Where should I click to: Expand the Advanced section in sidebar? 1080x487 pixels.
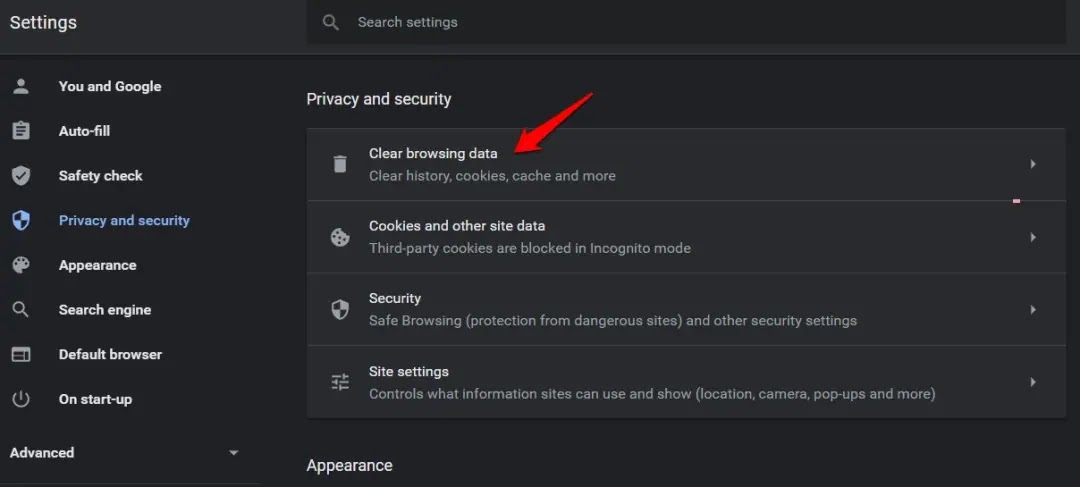[x=233, y=453]
